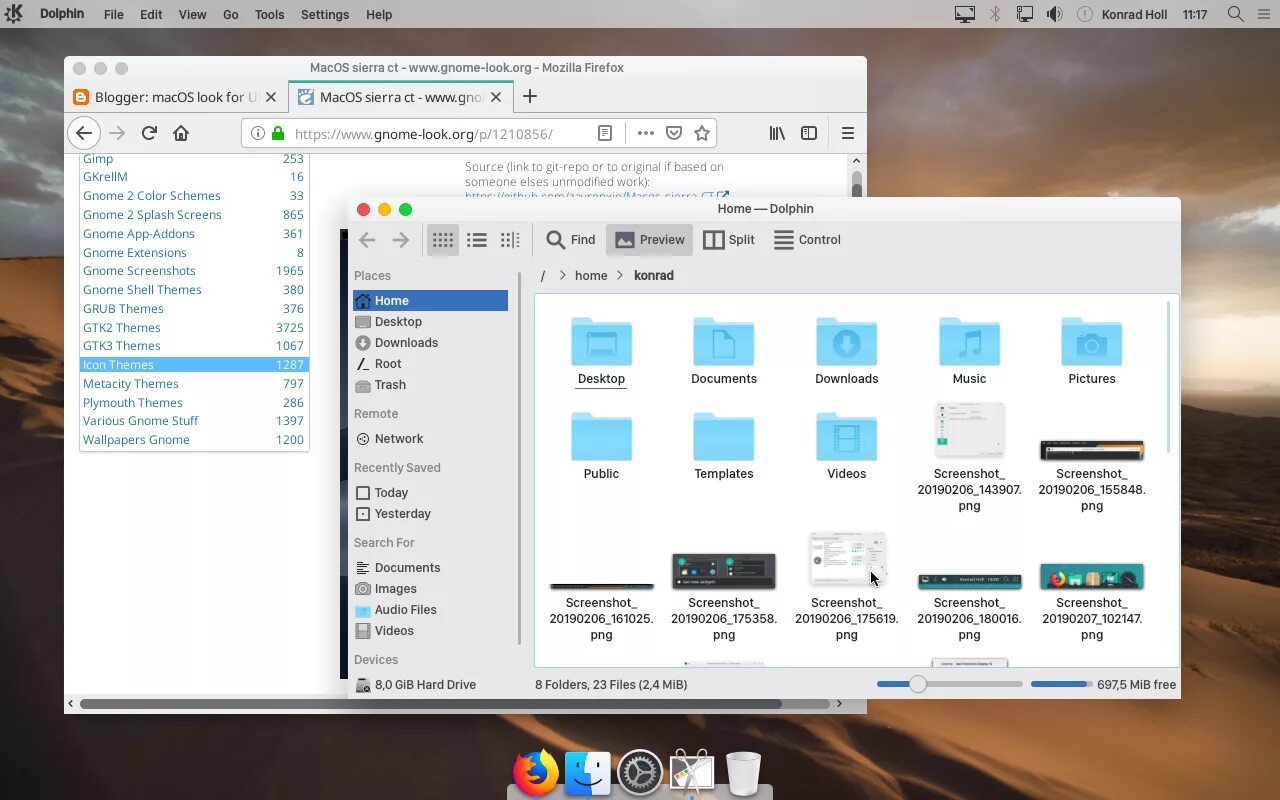Select the Videos folder in file view
The width and height of the screenshot is (1280, 800).
pos(846,437)
